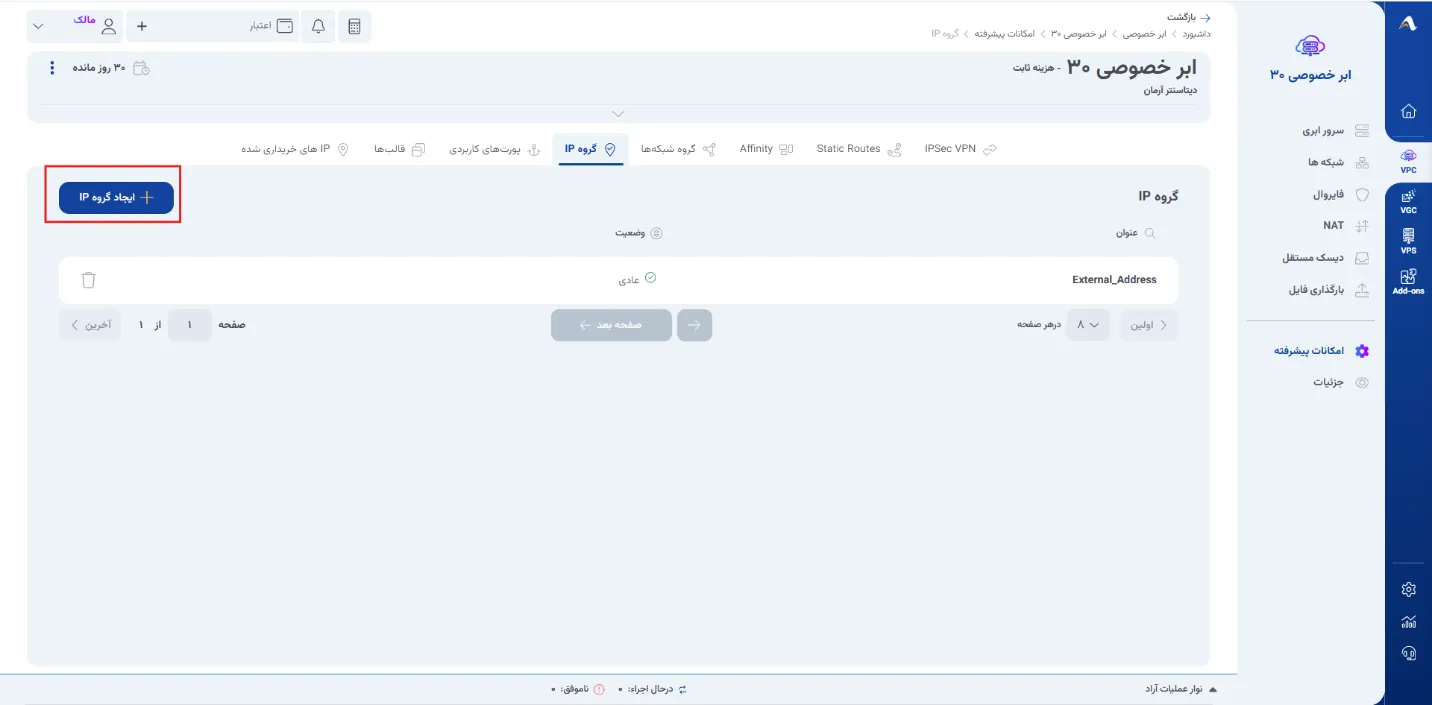Open بارگذاری فایل in the sidebar
This screenshot has height=705, width=1432.
(1328, 290)
